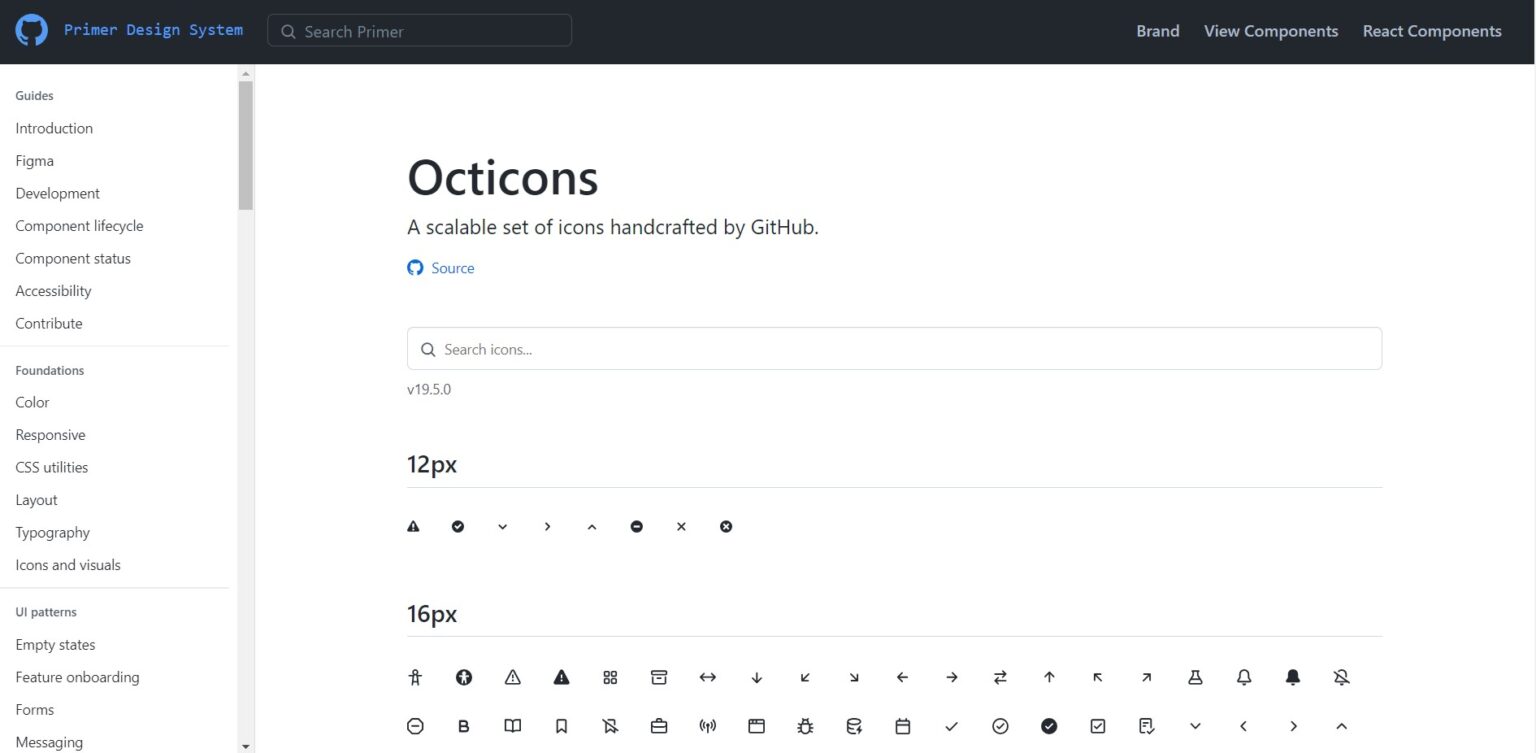Viewport: 1536px width, 753px height.
Task: Click the GitHub octocat logo in the header
Action: (30, 29)
